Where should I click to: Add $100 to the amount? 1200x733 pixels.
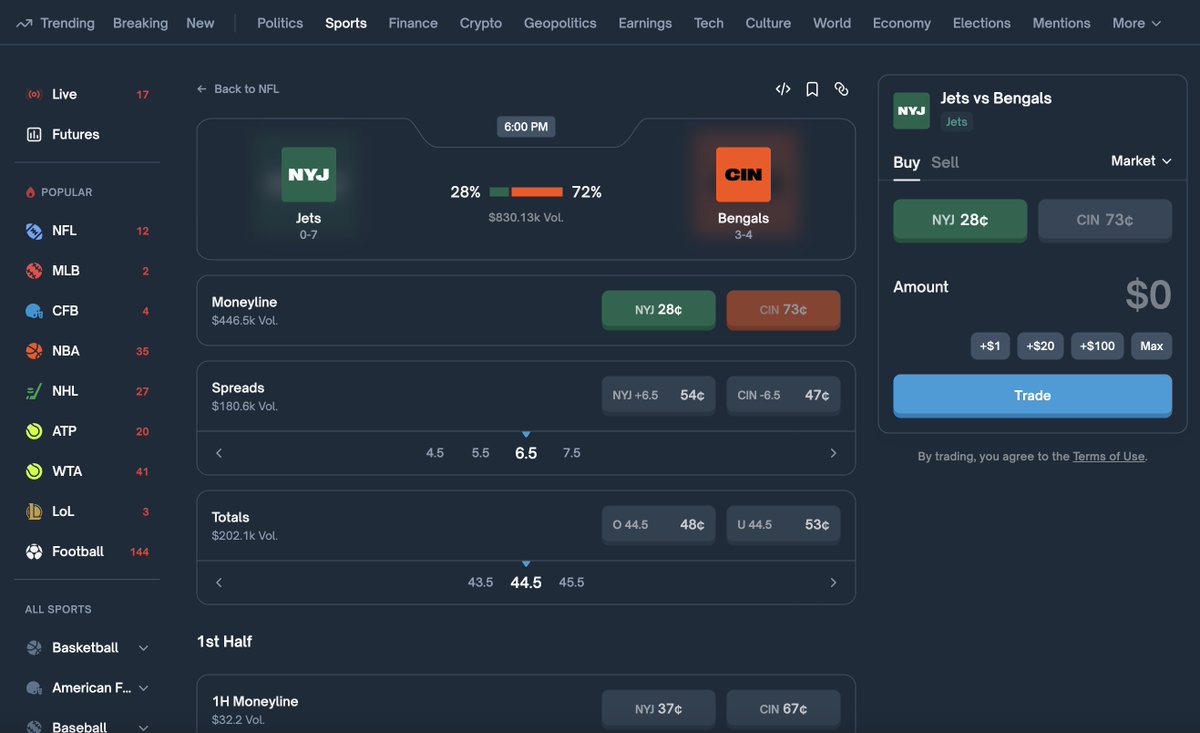(1097, 346)
